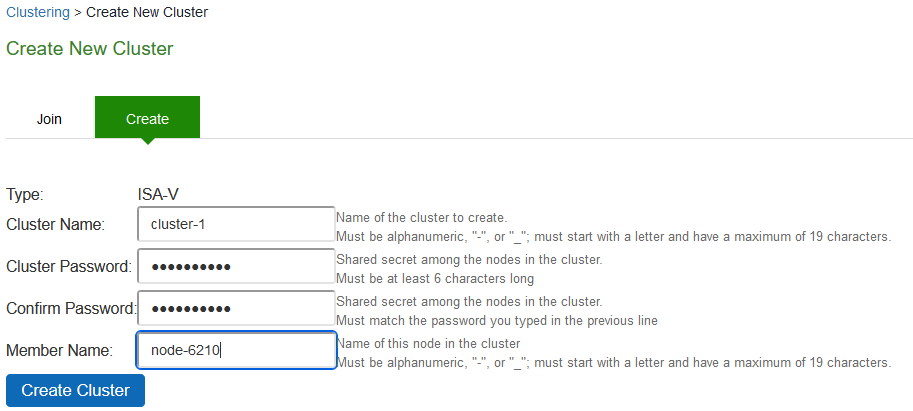This screenshot has height=411, width=913.
Task: Focus the Cluster Name input field
Action: 236,224
